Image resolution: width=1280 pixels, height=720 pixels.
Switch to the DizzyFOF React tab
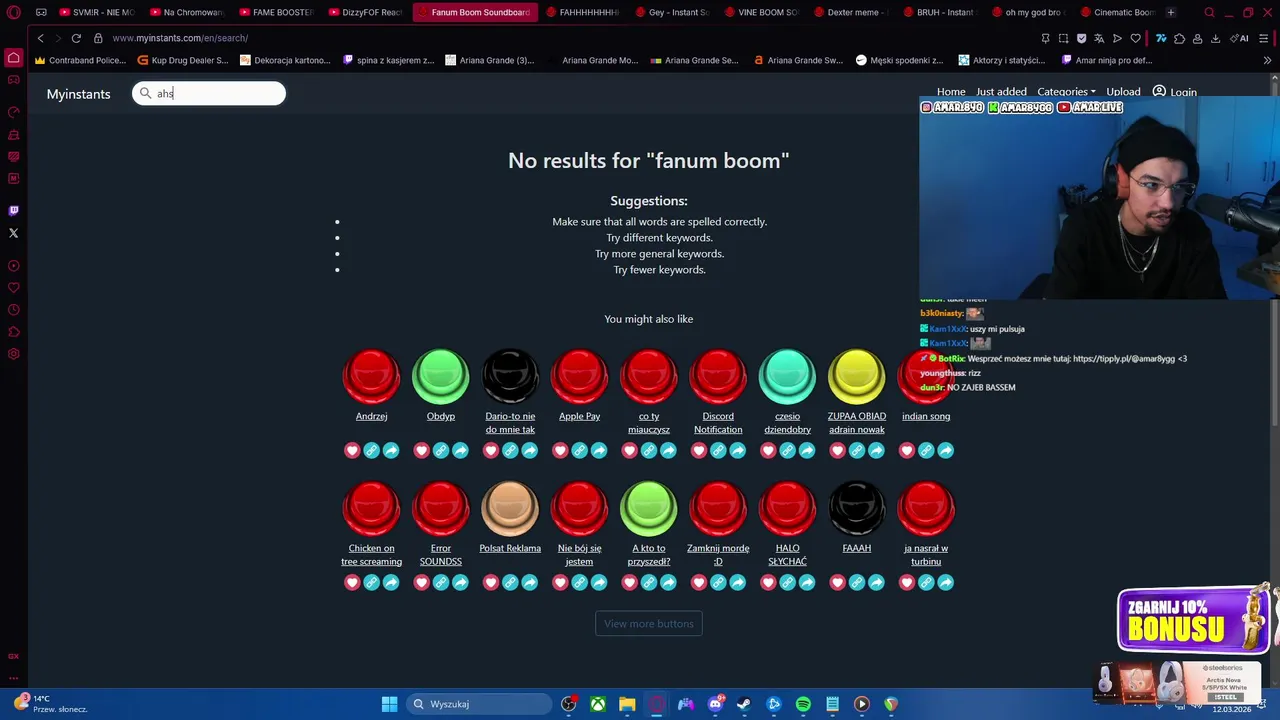[365, 13]
